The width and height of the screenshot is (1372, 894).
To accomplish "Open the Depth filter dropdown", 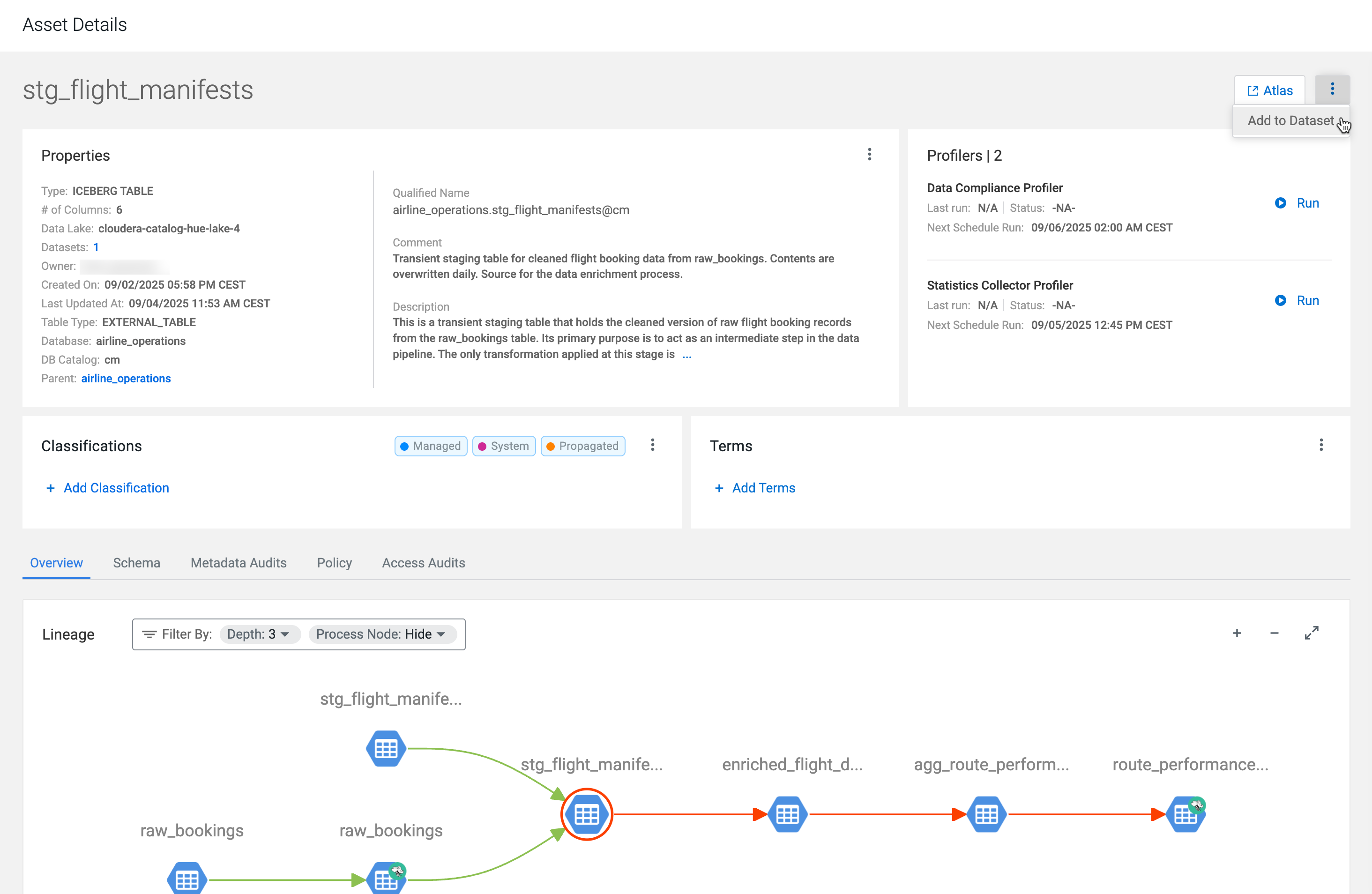I will [x=260, y=634].
